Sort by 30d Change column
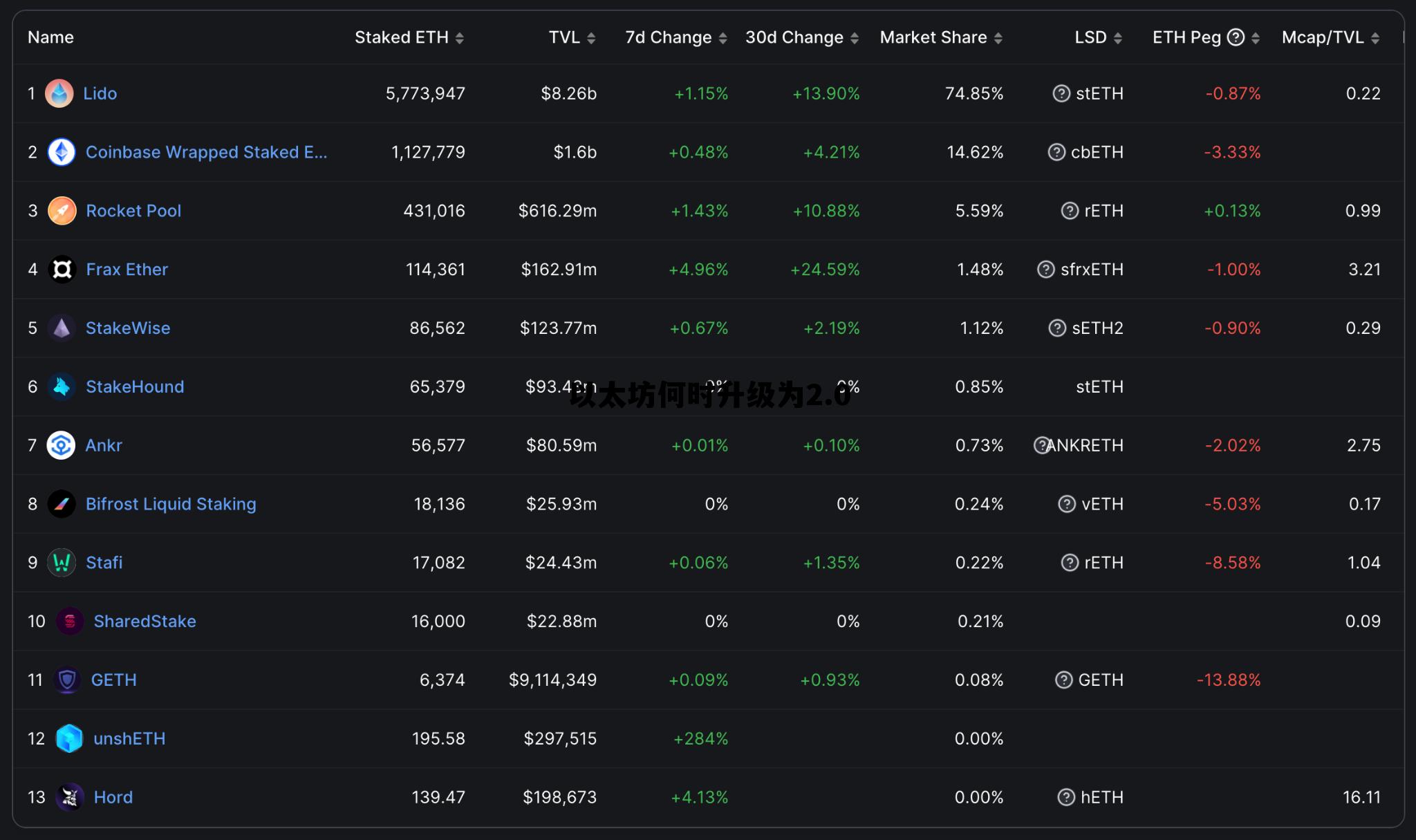1416x840 pixels. point(855,38)
